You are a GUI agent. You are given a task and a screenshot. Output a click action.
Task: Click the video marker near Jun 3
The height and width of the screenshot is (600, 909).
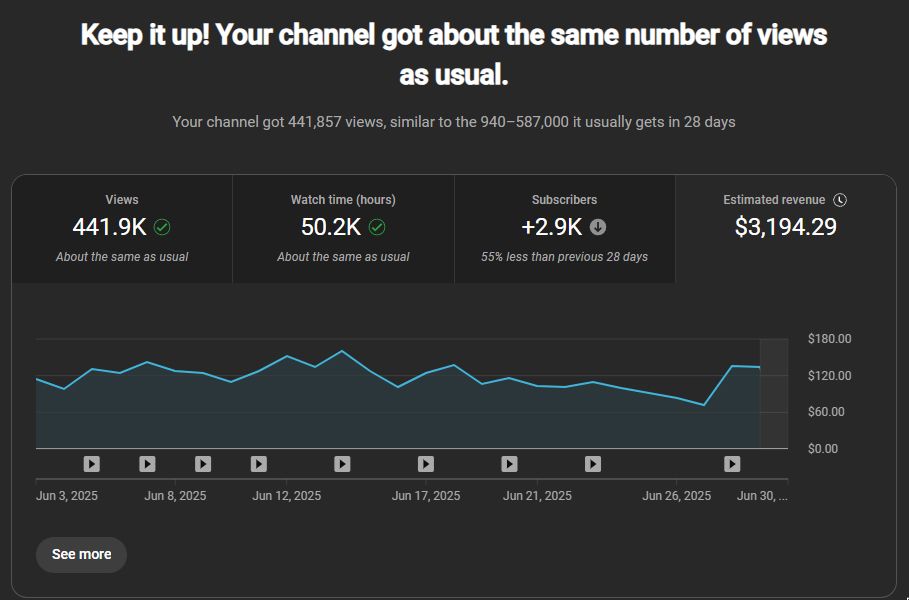click(90, 463)
